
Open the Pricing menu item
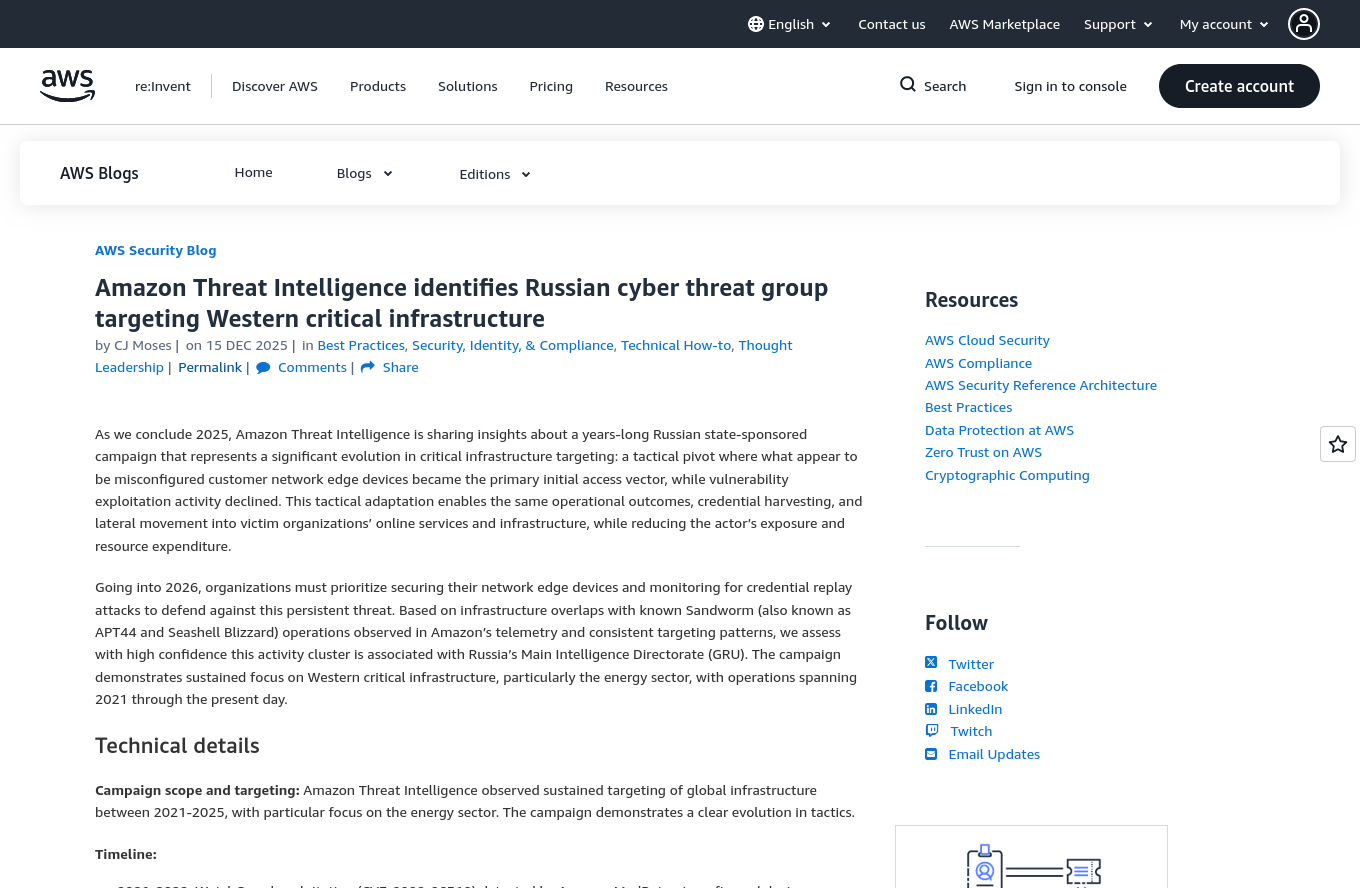point(551,86)
